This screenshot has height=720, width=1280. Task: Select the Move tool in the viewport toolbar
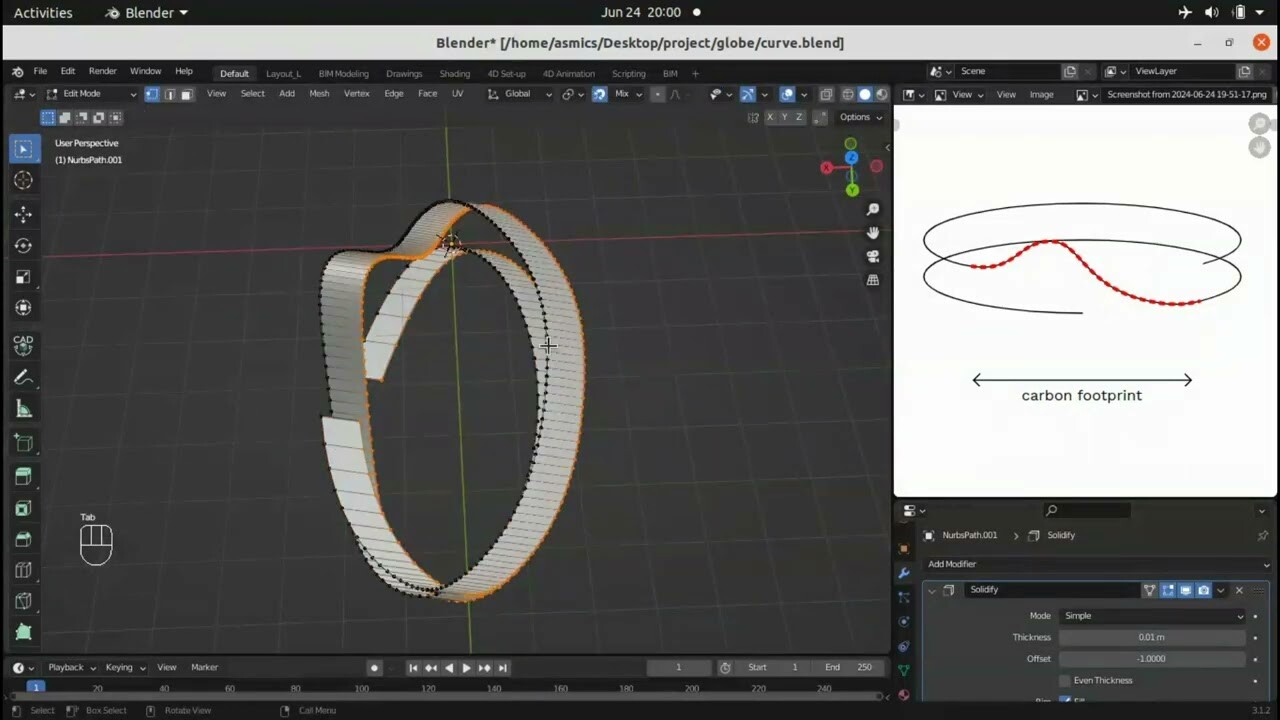tap(23, 214)
